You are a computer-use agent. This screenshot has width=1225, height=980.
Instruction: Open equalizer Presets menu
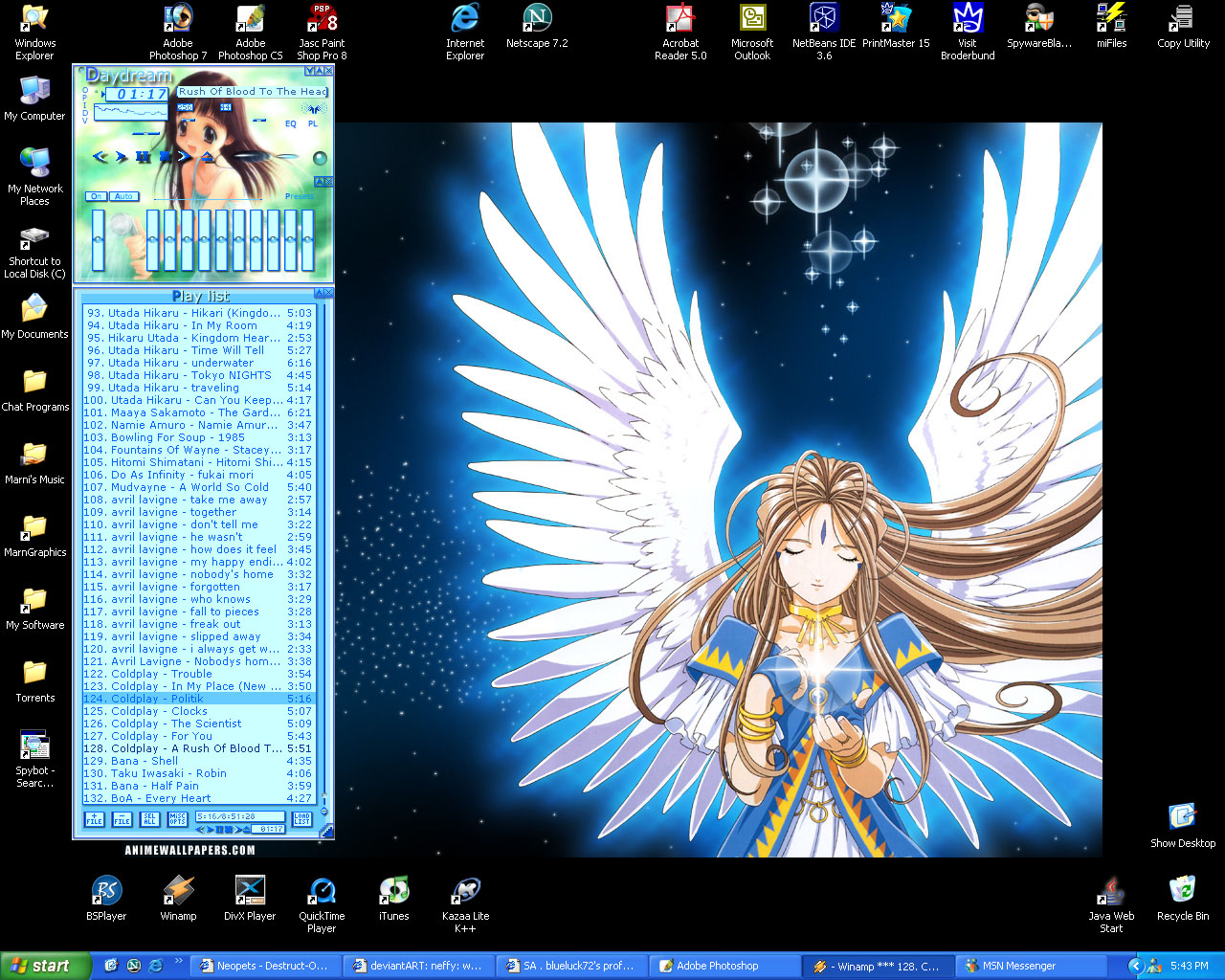pyautogui.click(x=299, y=196)
